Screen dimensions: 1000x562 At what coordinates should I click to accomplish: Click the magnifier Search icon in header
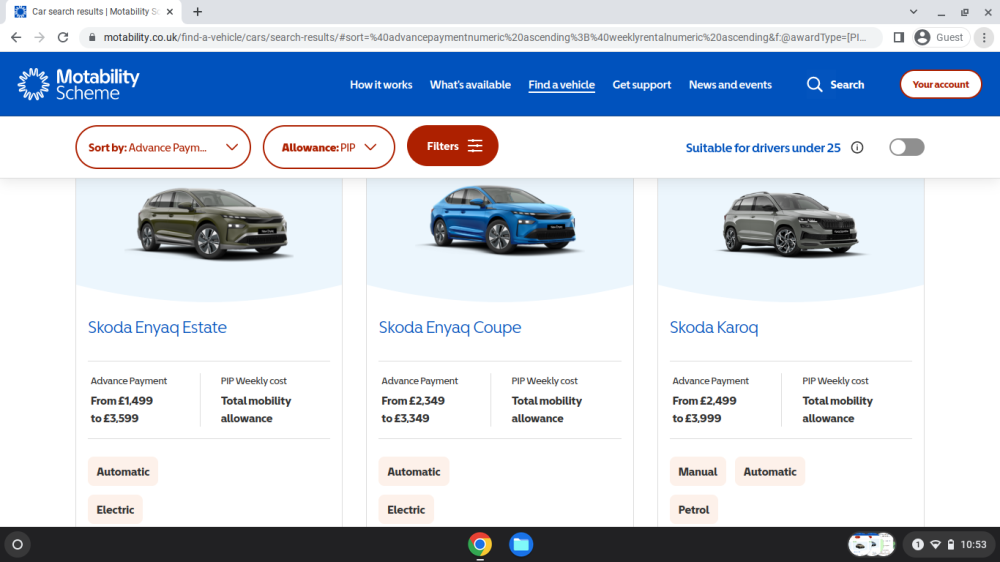[x=814, y=84]
